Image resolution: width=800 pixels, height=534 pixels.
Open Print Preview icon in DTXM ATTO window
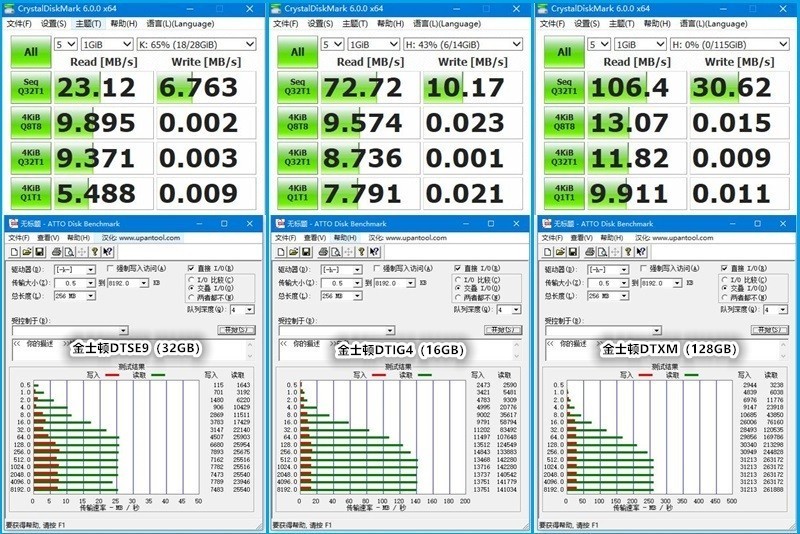click(602, 251)
